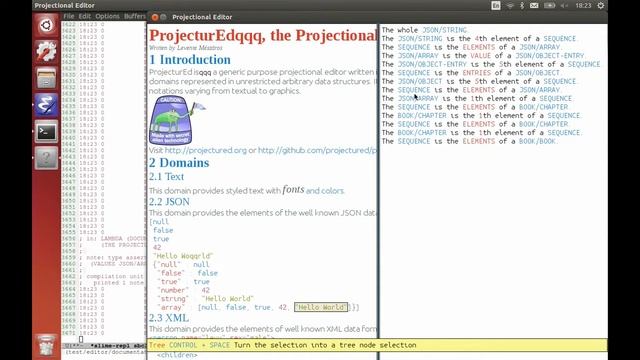This screenshot has height=360, width=640.
Task: Open the sound volume indicator
Action: [x=564, y=5]
